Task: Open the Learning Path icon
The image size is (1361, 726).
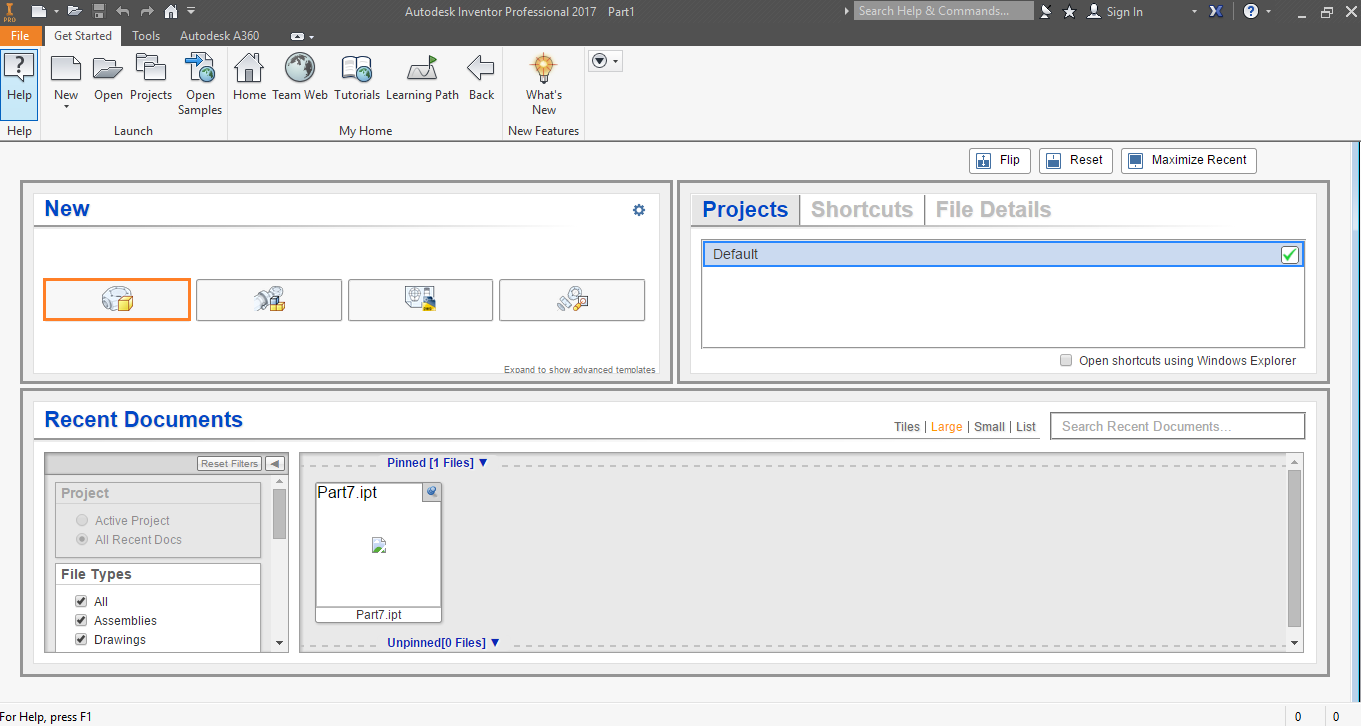Action: point(422,69)
